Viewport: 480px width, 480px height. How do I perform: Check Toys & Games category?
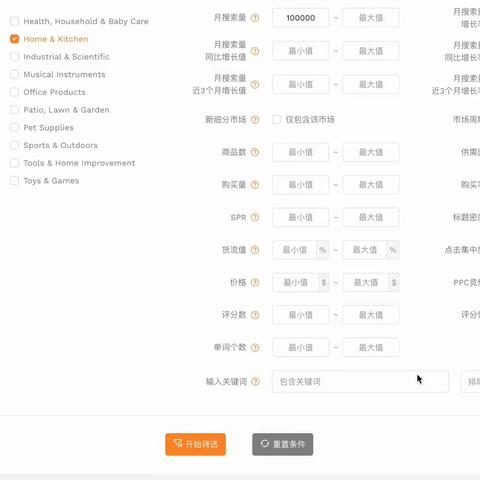(x=14, y=181)
